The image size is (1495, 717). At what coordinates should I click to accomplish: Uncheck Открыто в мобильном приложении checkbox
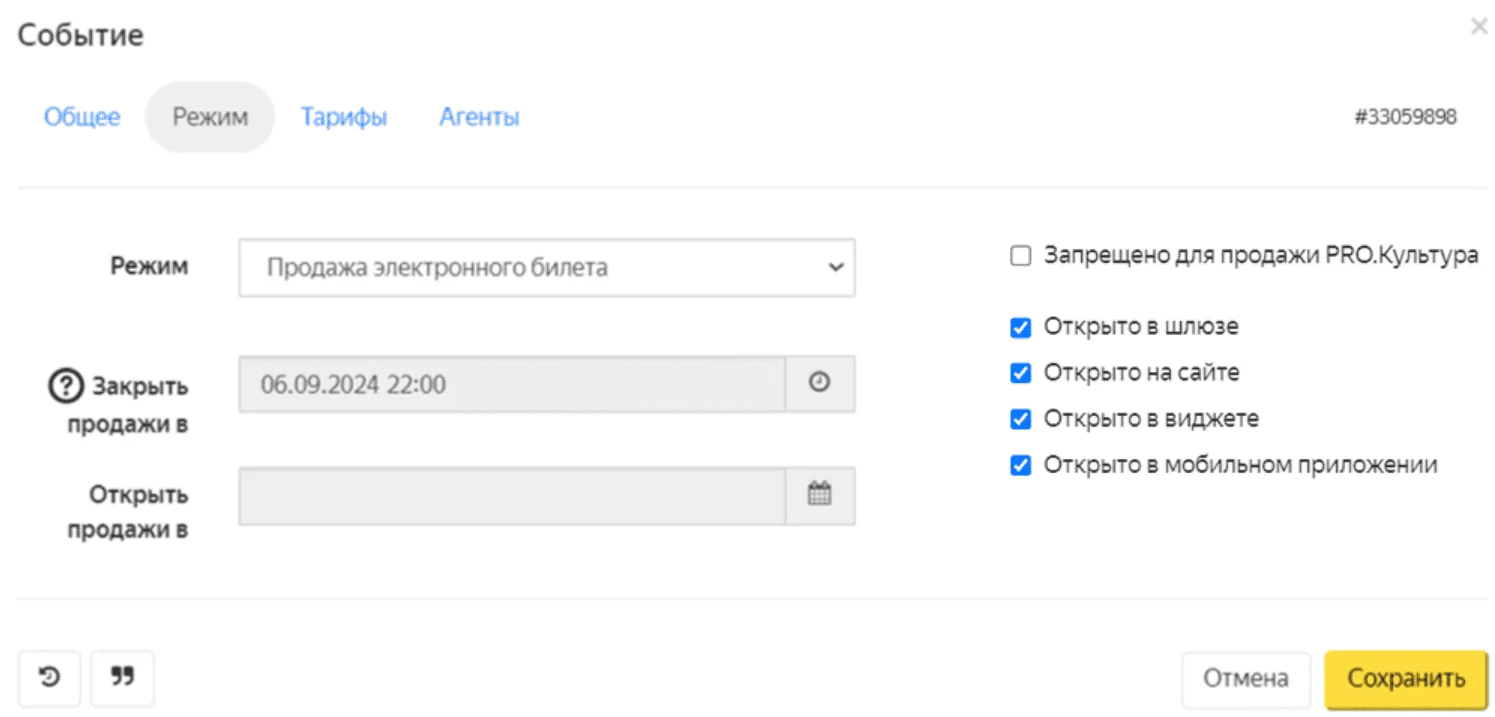1020,466
